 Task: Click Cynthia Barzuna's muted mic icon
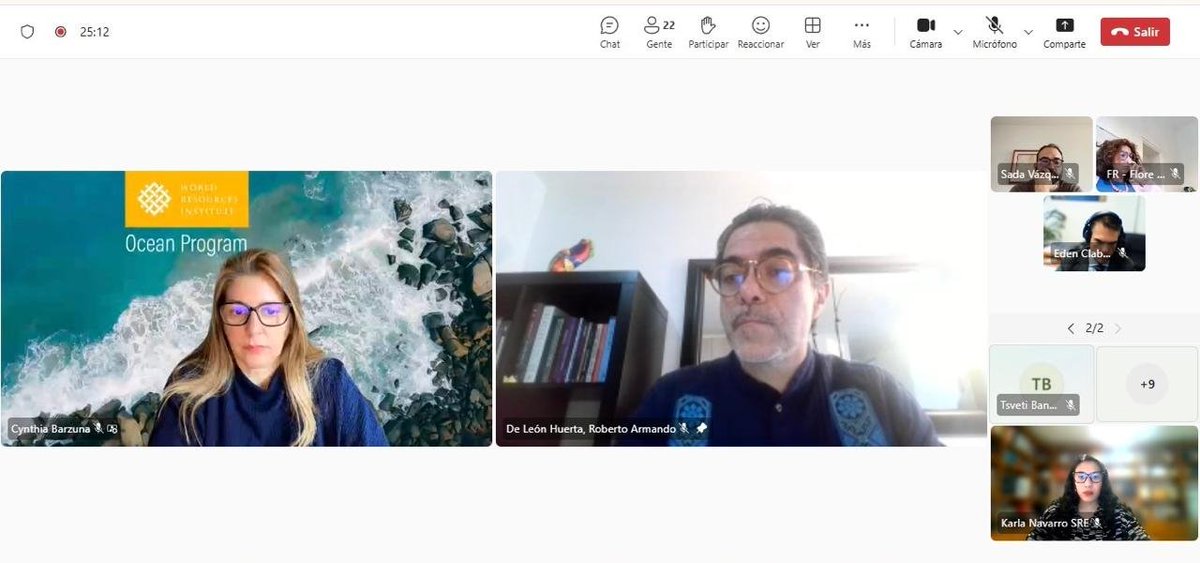(x=98, y=428)
